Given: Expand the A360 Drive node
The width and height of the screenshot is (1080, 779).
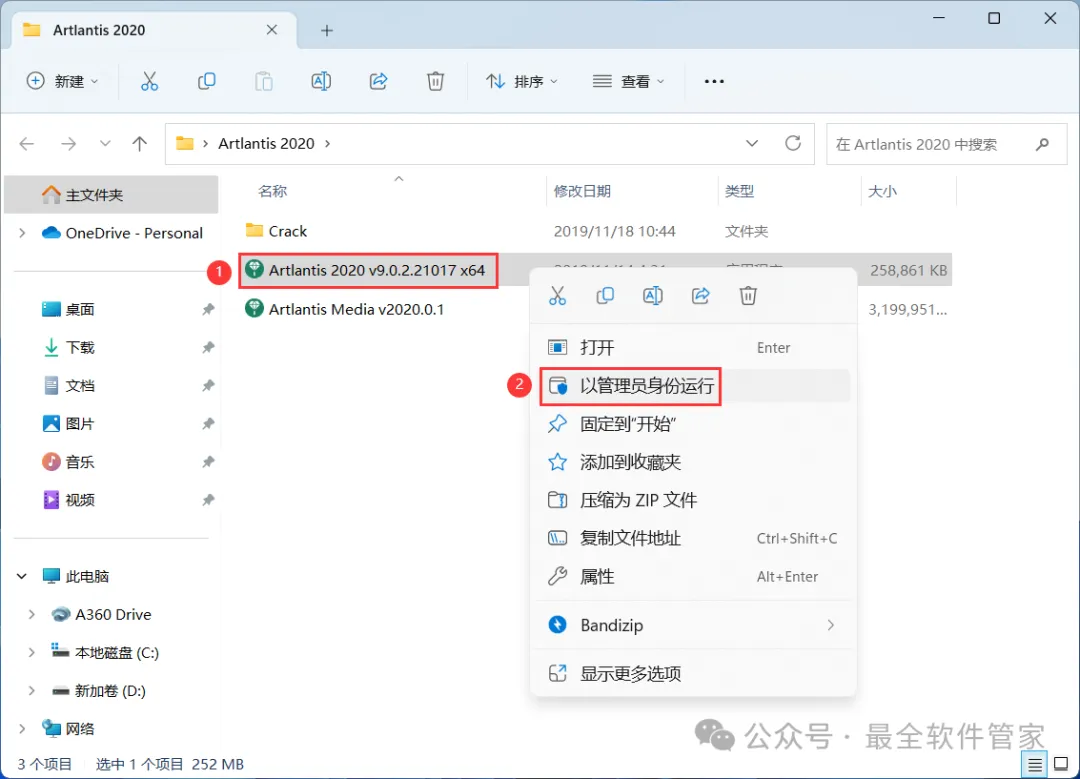Looking at the screenshot, I should (x=32, y=614).
